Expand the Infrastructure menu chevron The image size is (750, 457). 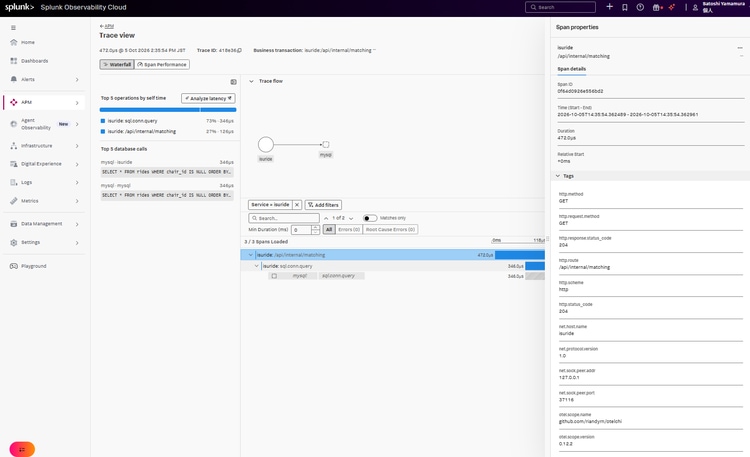[x=77, y=146]
